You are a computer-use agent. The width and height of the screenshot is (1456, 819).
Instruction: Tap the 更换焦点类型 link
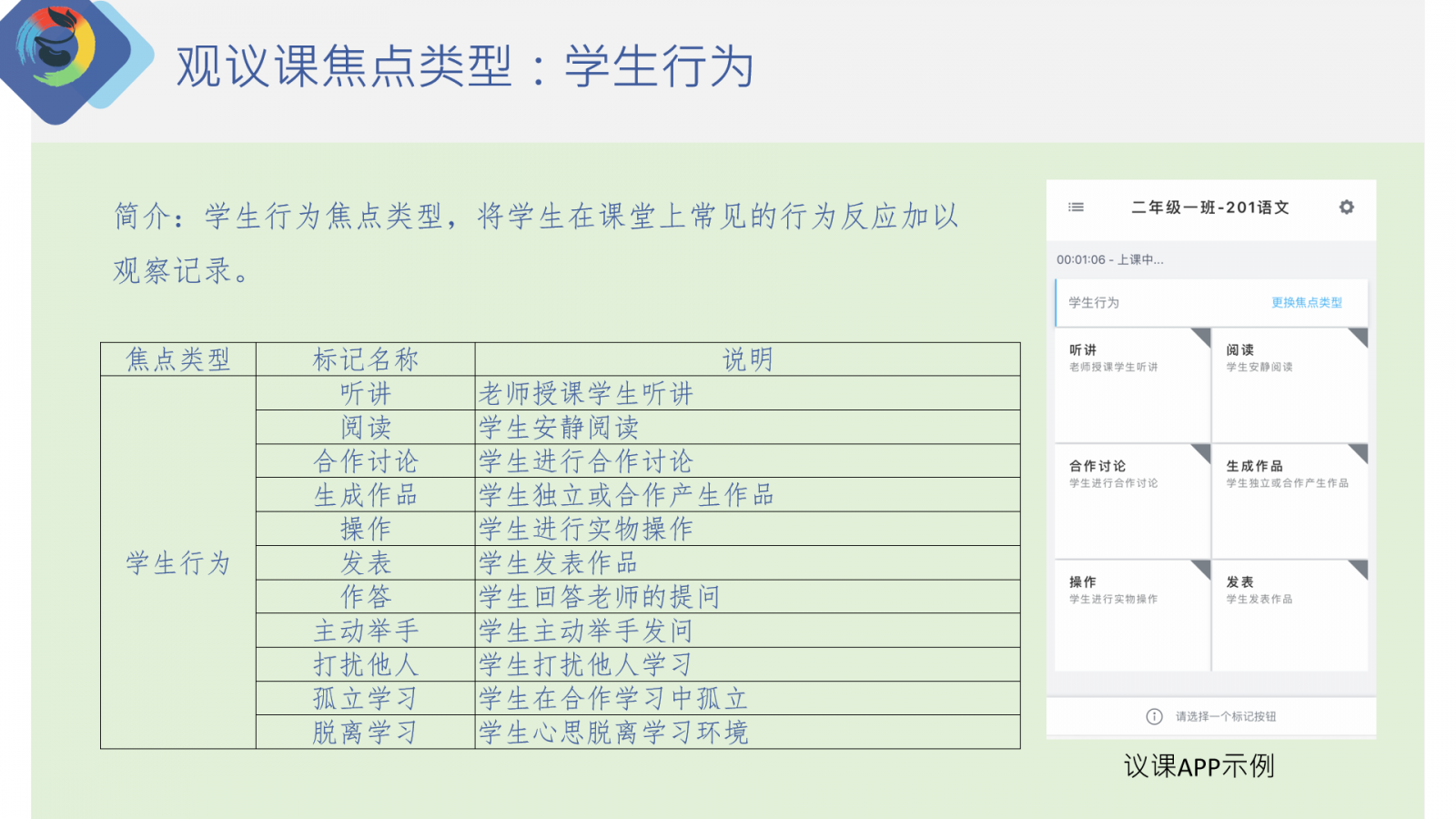(x=1306, y=303)
